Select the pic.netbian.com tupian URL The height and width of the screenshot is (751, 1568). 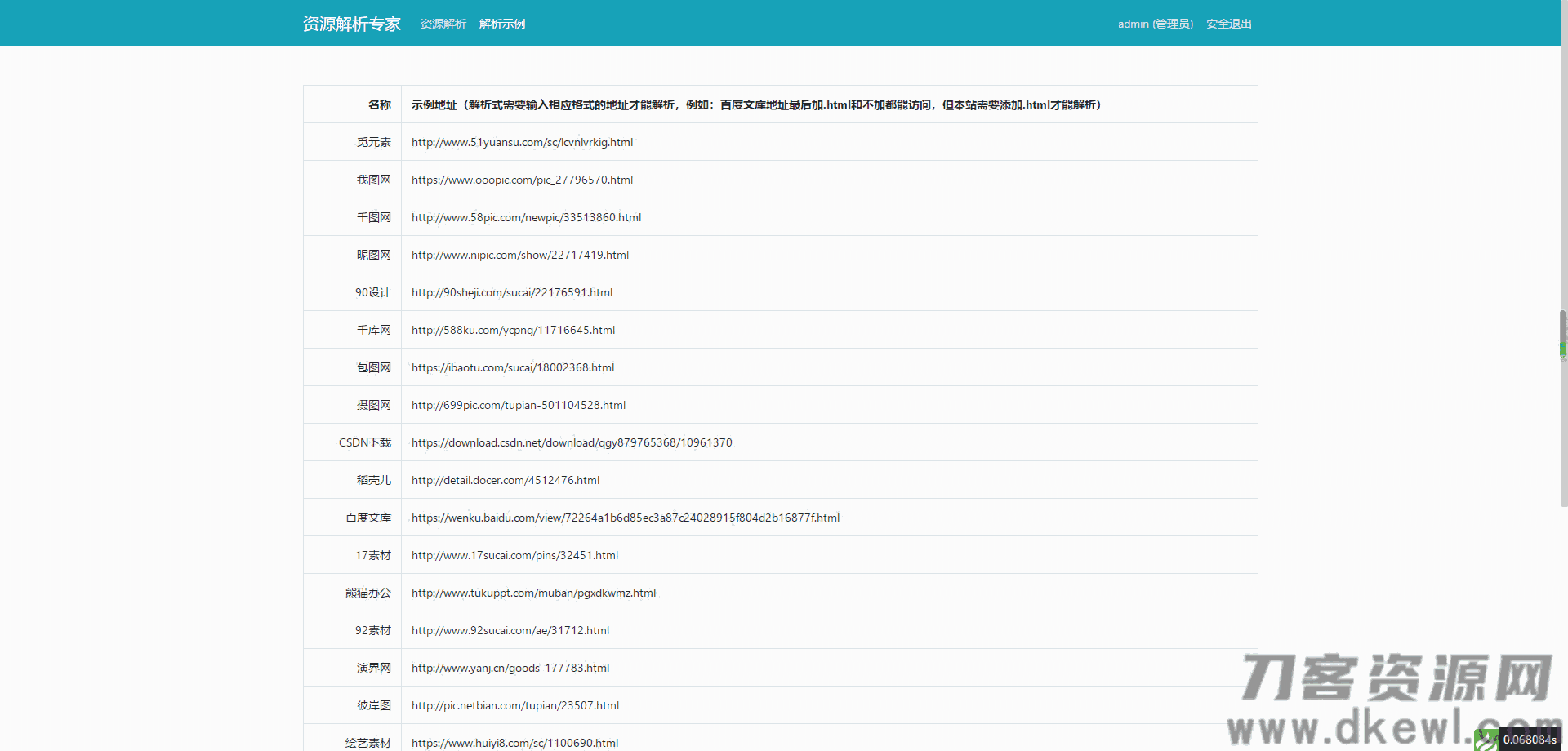pyautogui.click(x=515, y=705)
